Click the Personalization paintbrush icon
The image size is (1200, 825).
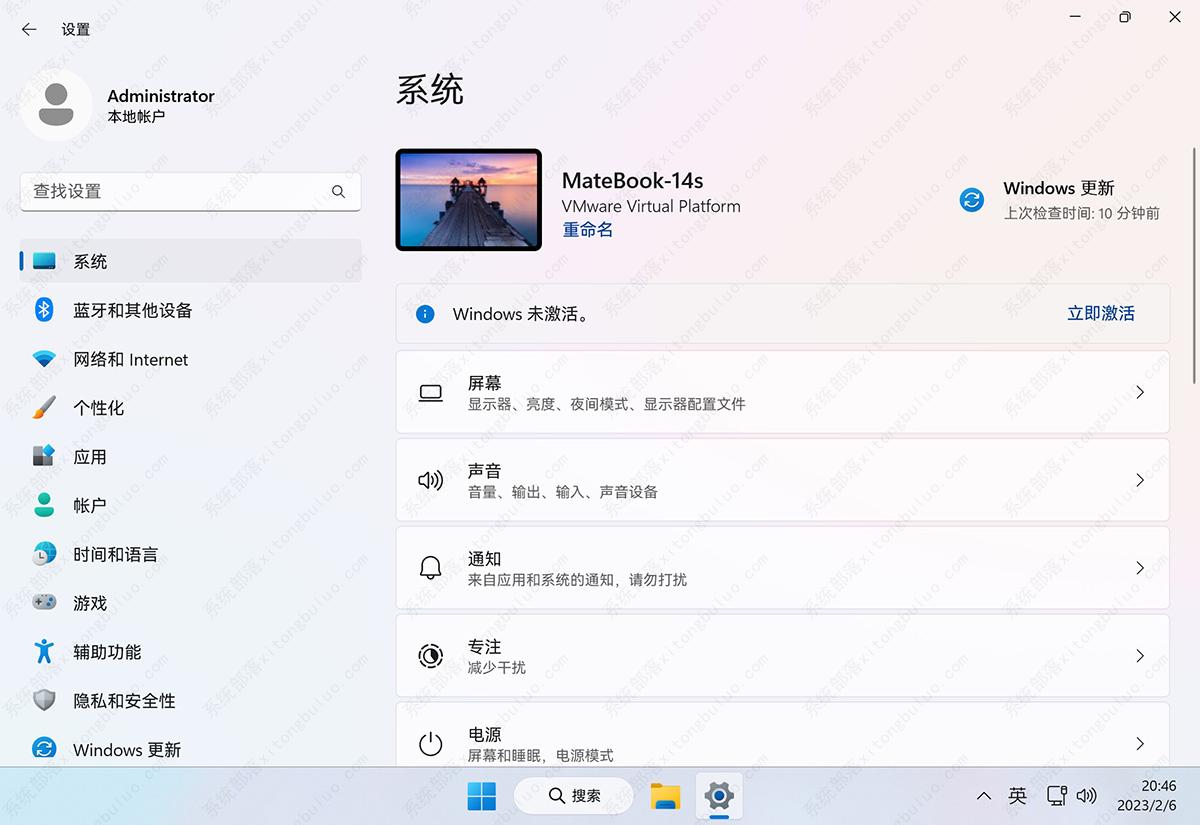[44, 408]
